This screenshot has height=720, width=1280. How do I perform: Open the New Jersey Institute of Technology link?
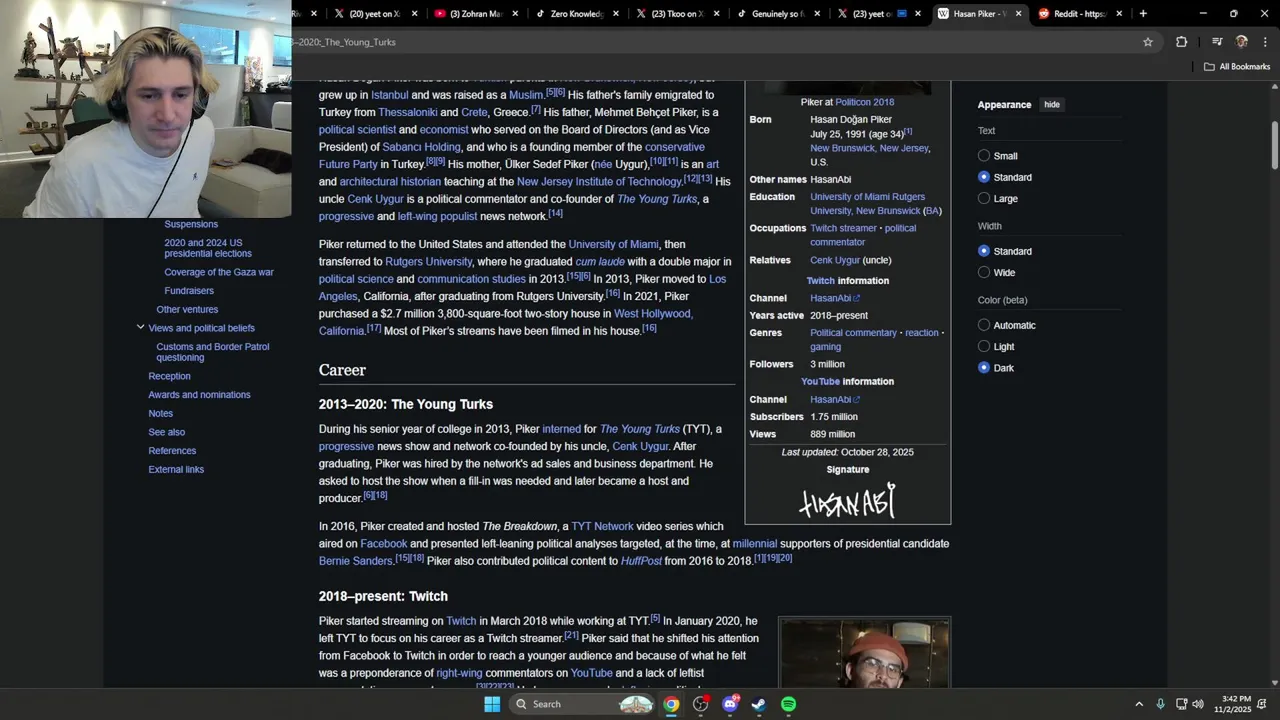599,182
